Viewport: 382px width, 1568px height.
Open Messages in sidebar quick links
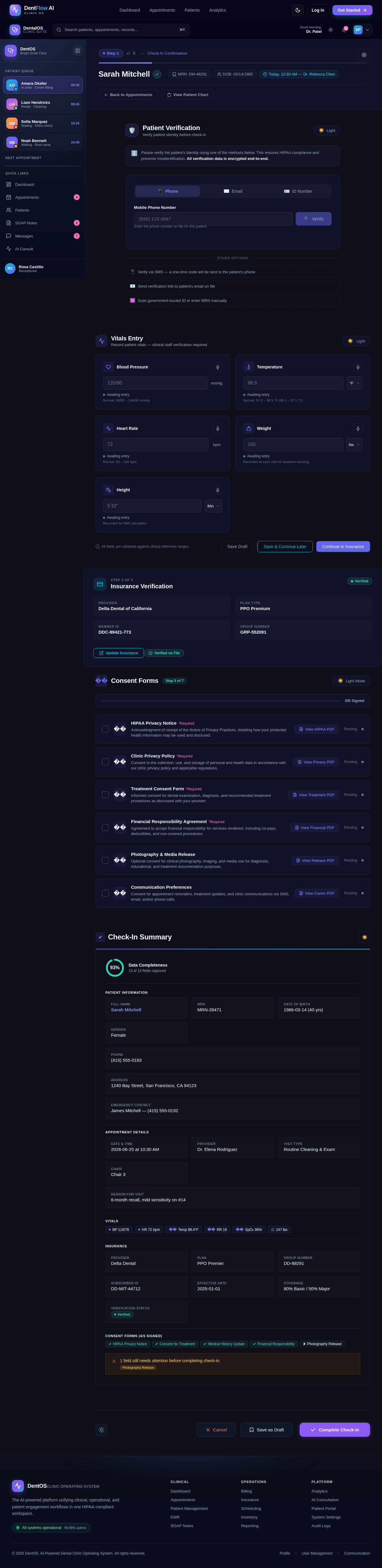(x=43, y=236)
